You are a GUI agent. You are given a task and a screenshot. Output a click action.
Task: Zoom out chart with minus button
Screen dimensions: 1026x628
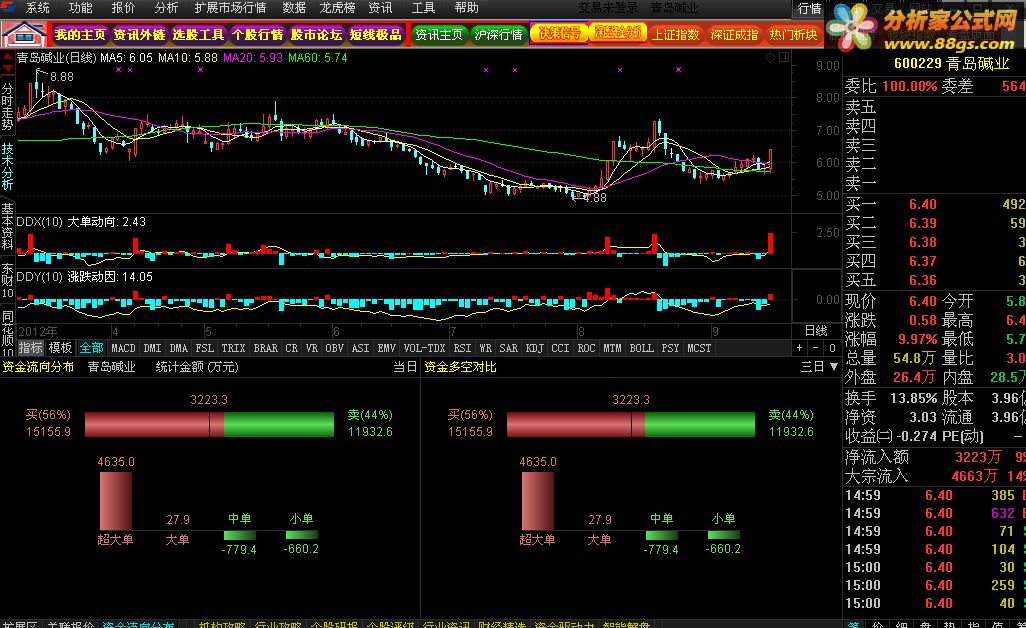(x=815, y=348)
